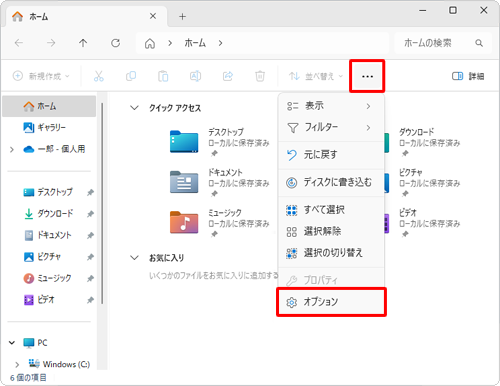Open ピクチャ in the sidebar
This screenshot has height=386, width=500.
[x=42, y=257]
